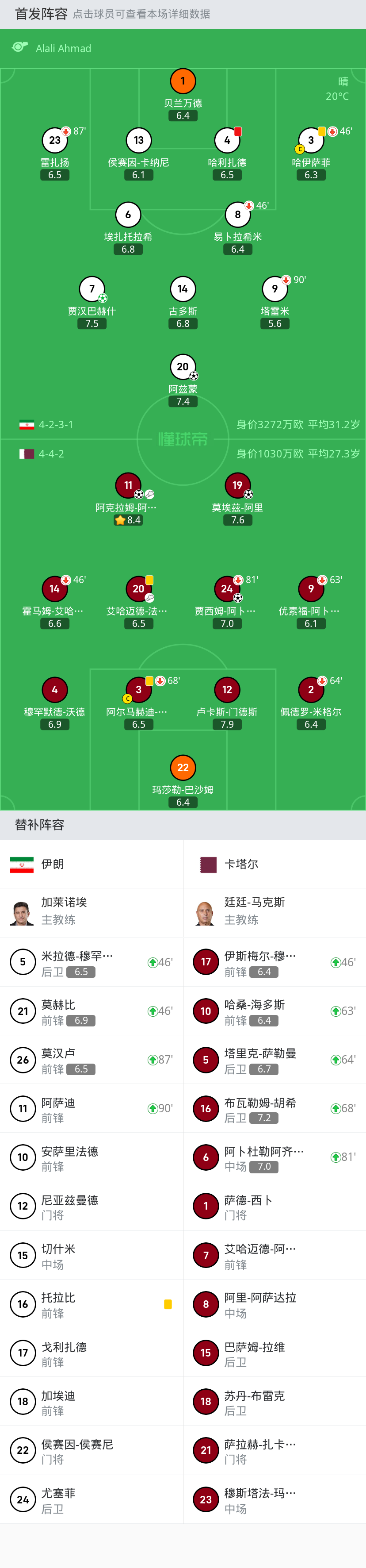Tap substitute 布瓦勒姆-胡希 number 16
366x1568 pixels.
(x=274, y=1108)
